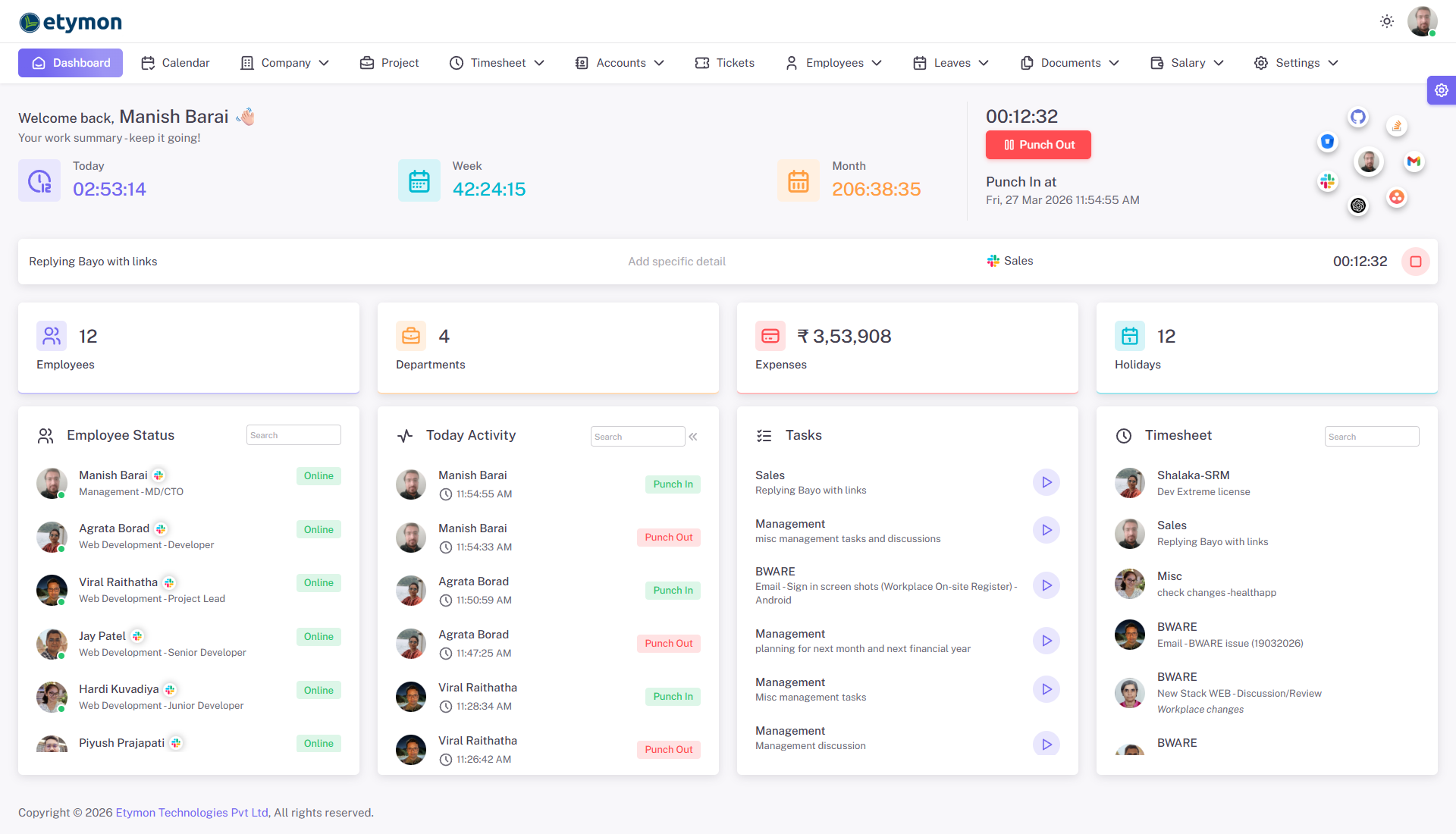Open the Gmail shortcut icon
Screen dimensions: 1456x834
tap(1414, 161)
